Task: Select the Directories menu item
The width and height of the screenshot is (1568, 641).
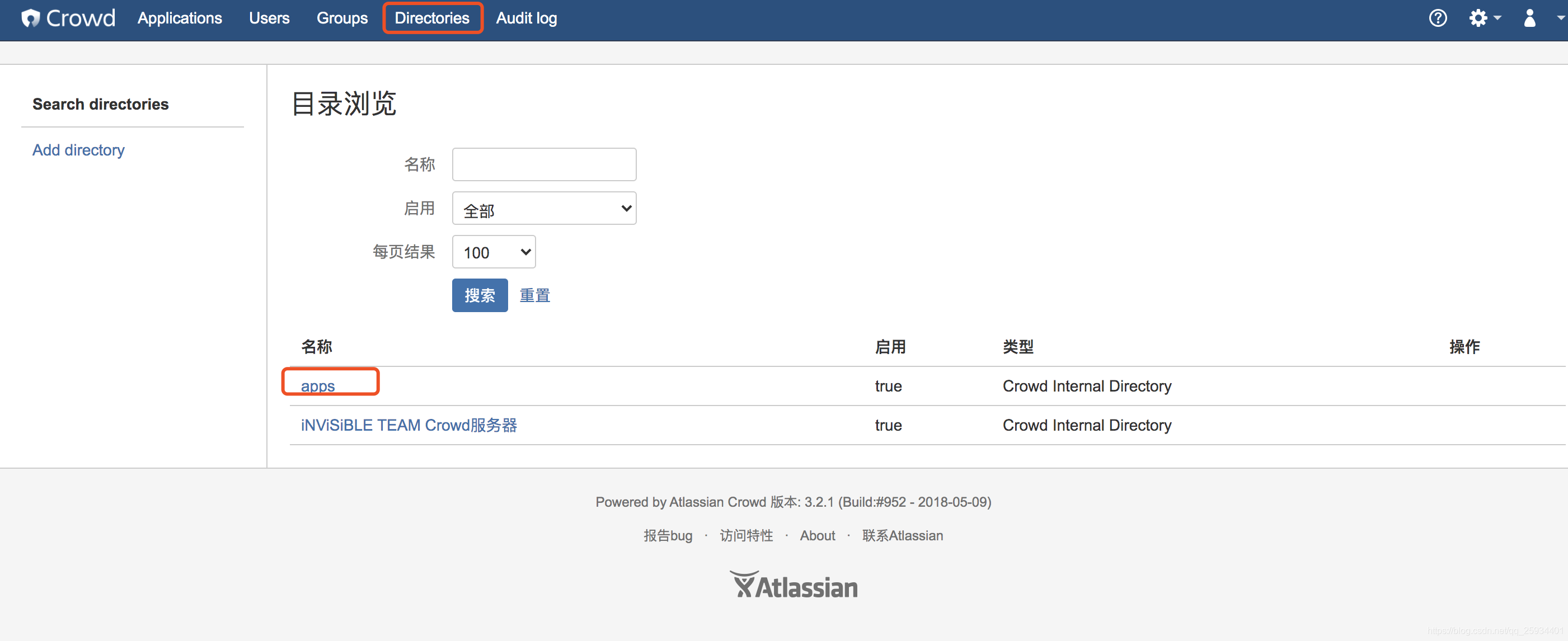Action: click(432, 18)
